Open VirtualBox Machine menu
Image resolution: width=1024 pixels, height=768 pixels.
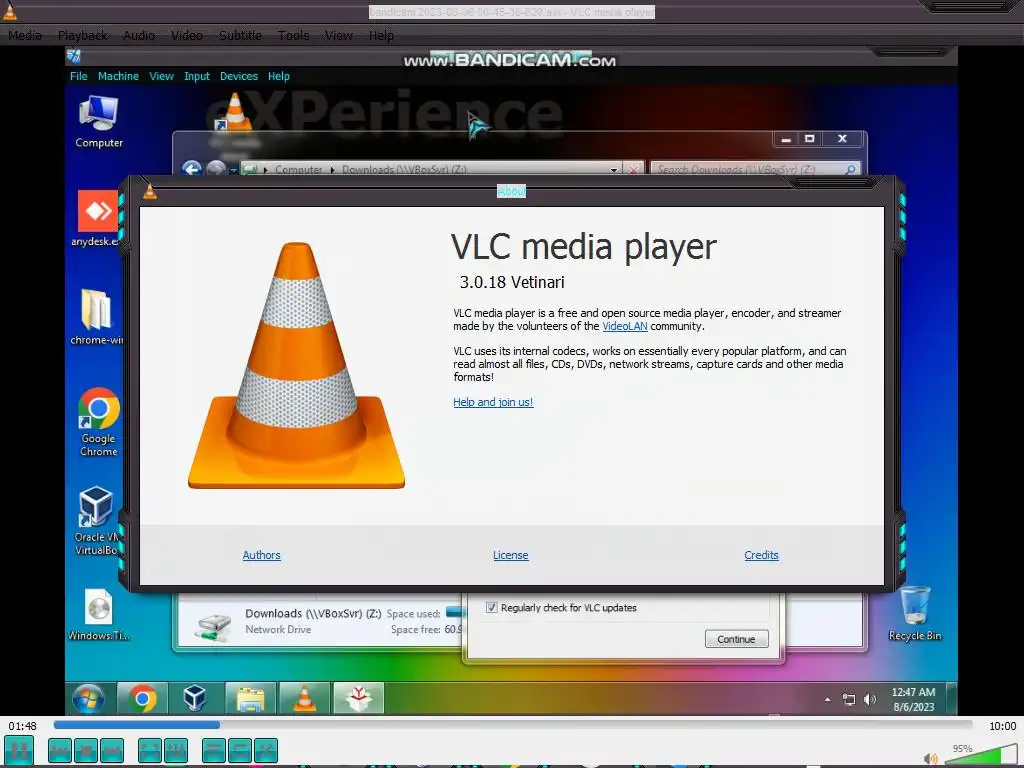tap(118, 76)
